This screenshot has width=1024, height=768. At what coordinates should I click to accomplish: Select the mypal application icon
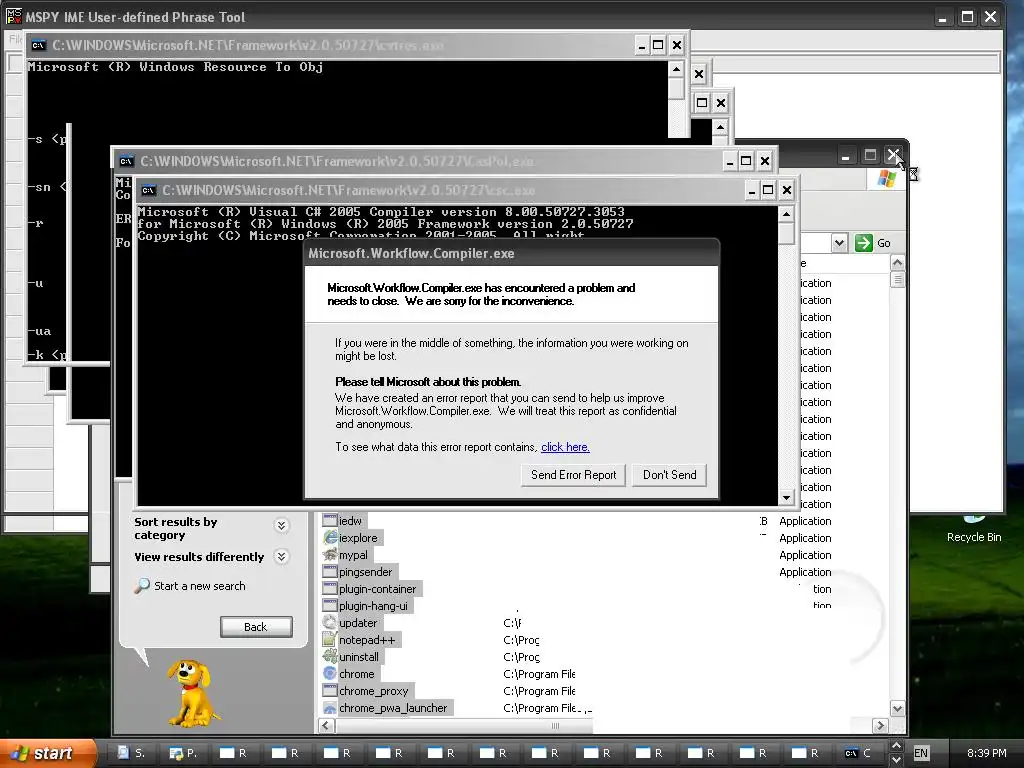[330, 554]
